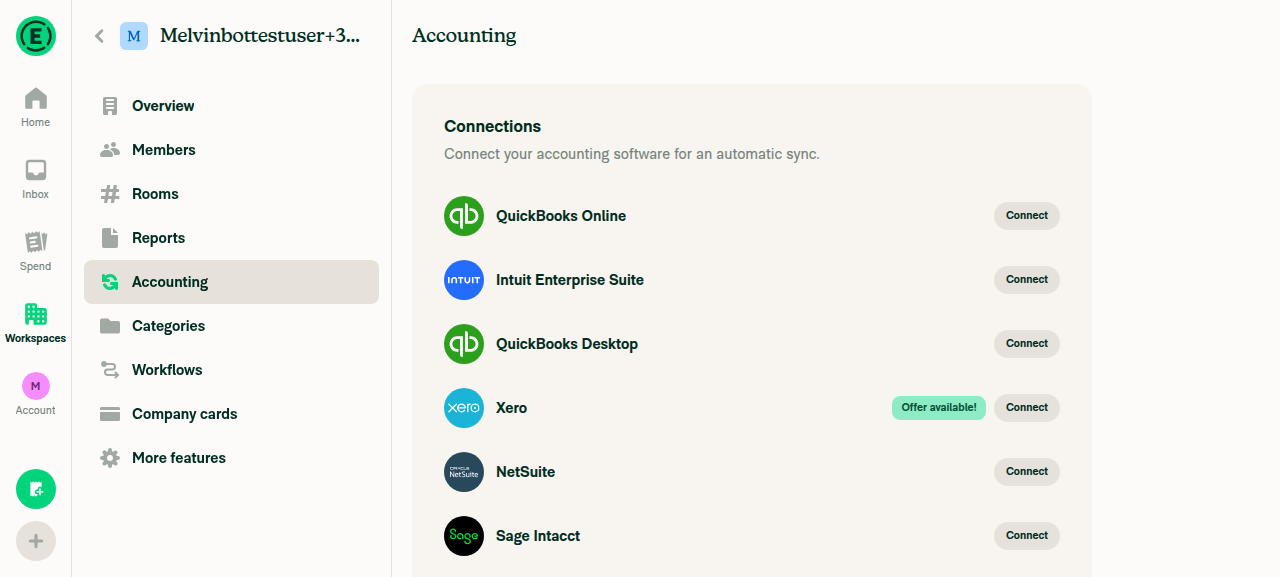Open the Rooms menu item
This screenshot has height=577, width=1280.
231,194
